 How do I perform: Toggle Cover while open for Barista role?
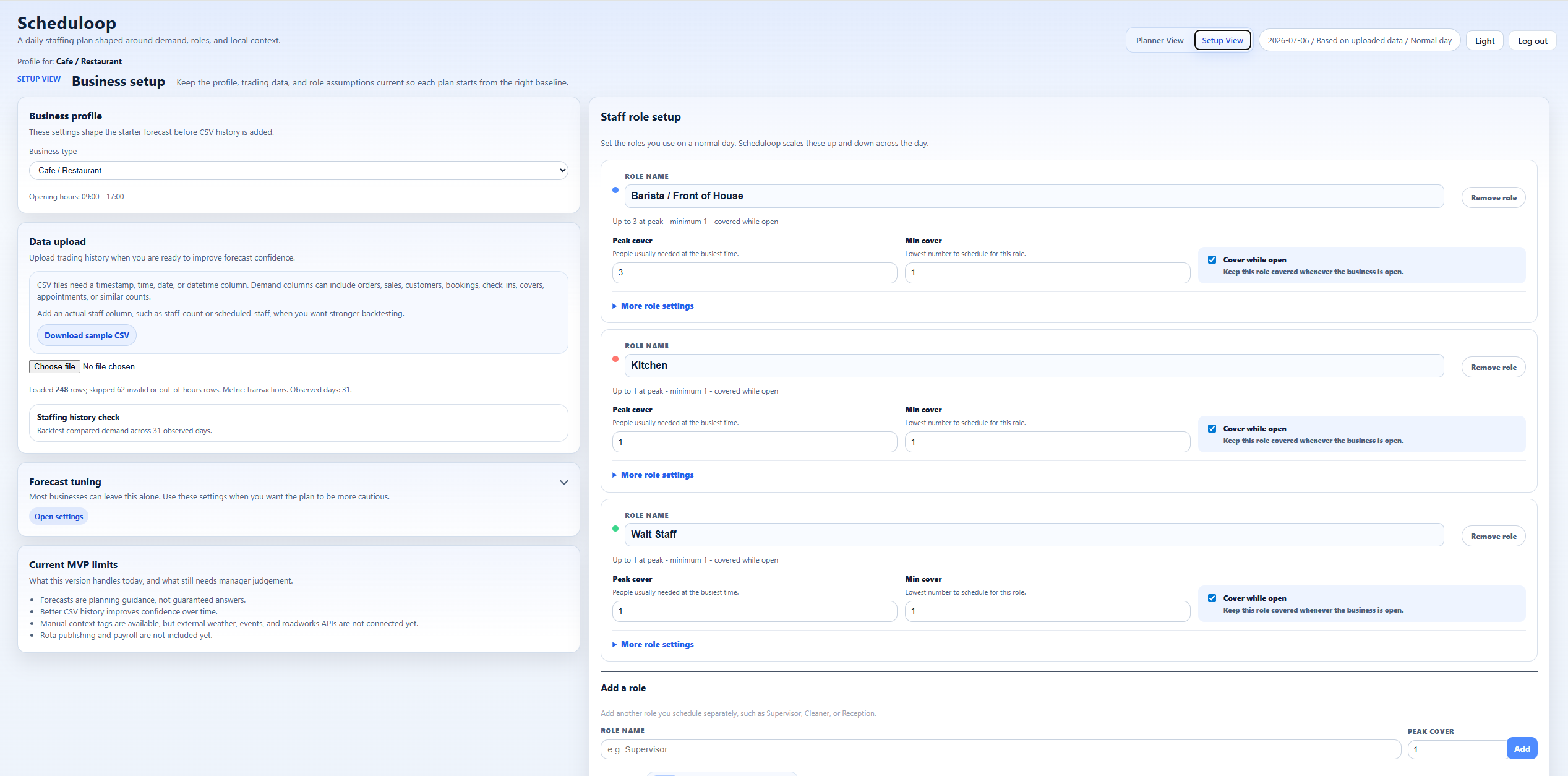(1212, 260)
